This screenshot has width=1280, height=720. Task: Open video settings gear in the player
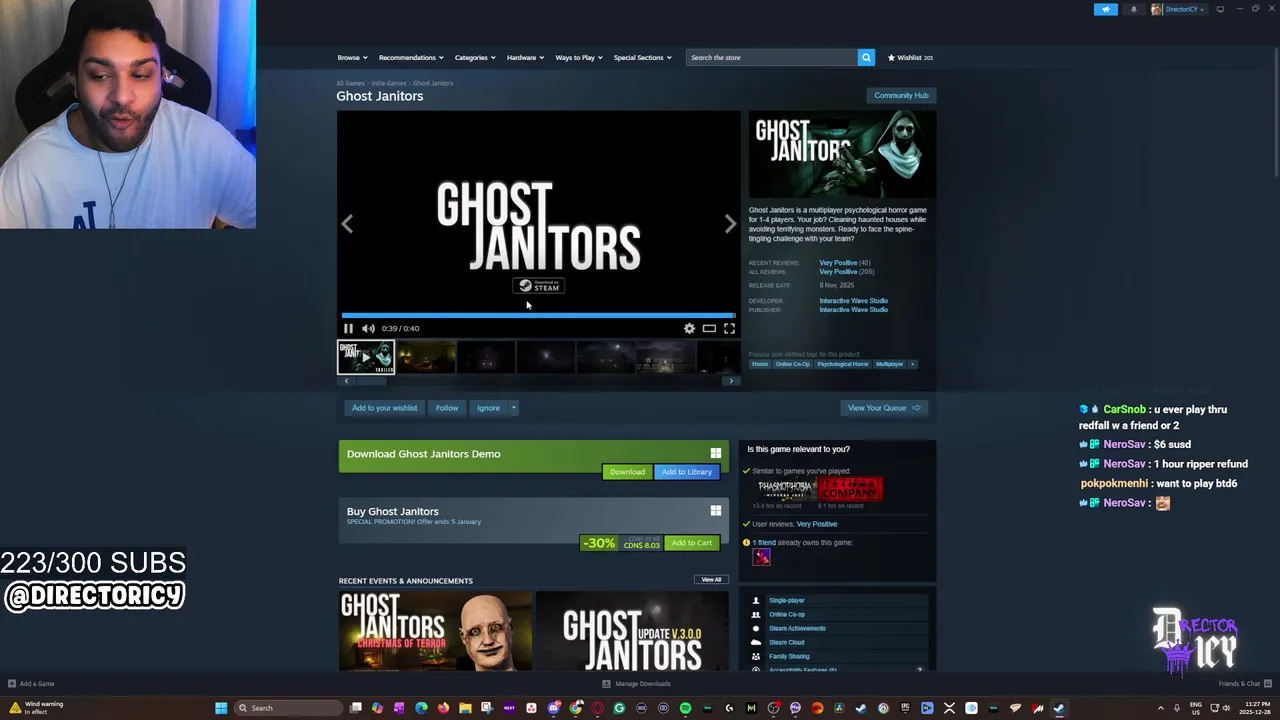[x=689, y=328]
